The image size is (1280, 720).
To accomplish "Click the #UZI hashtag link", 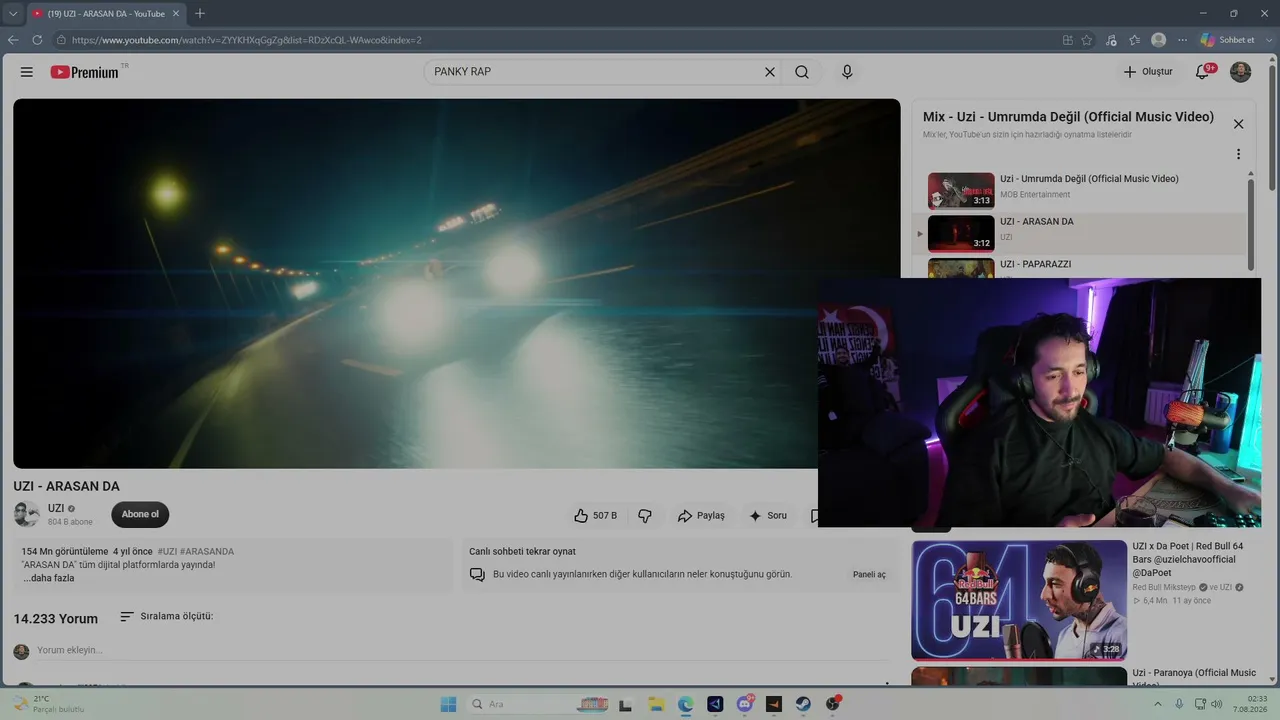I will pyautogui.click(x=167, y=552).
